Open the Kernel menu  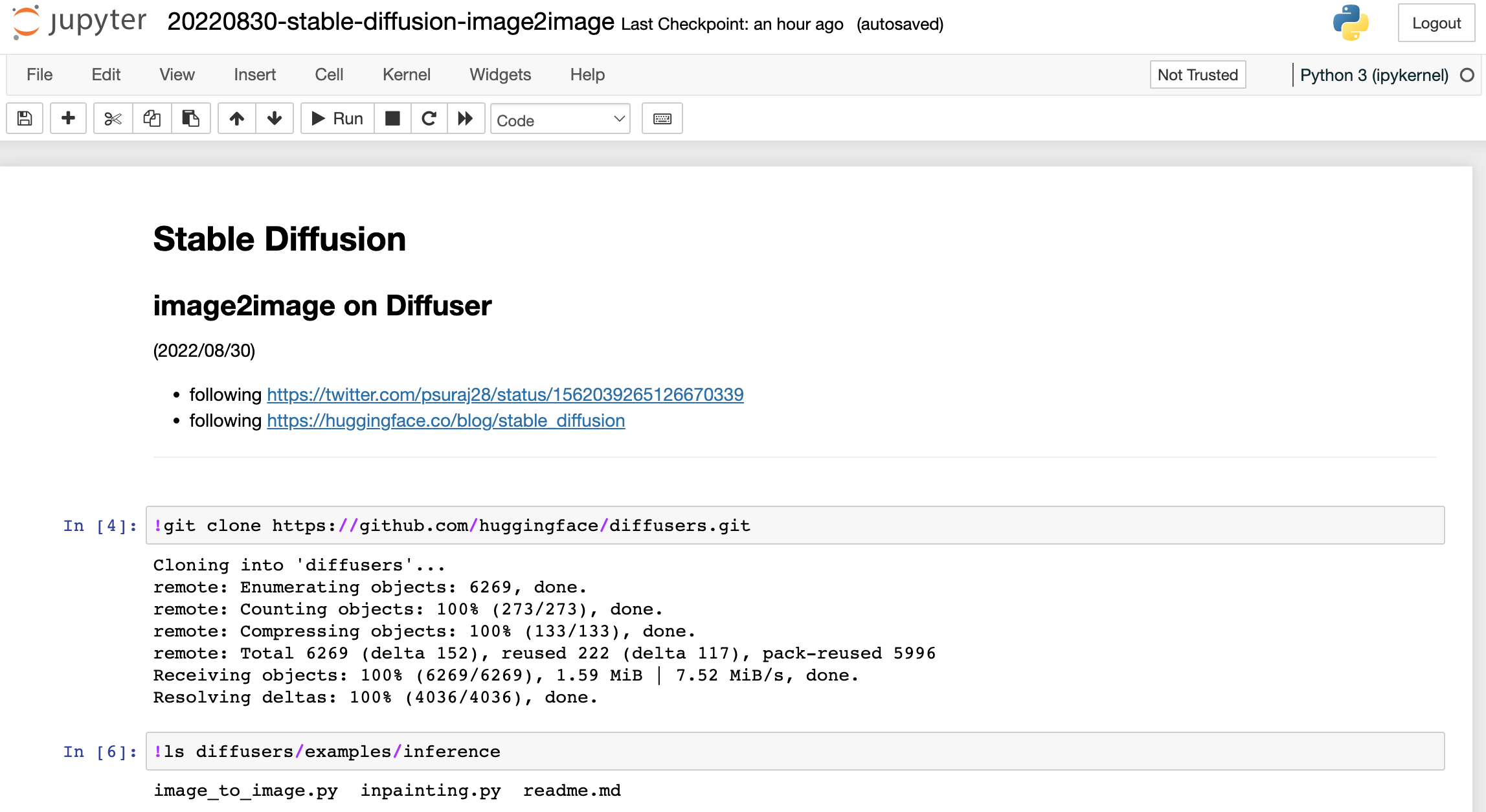(x=406, y=75)
